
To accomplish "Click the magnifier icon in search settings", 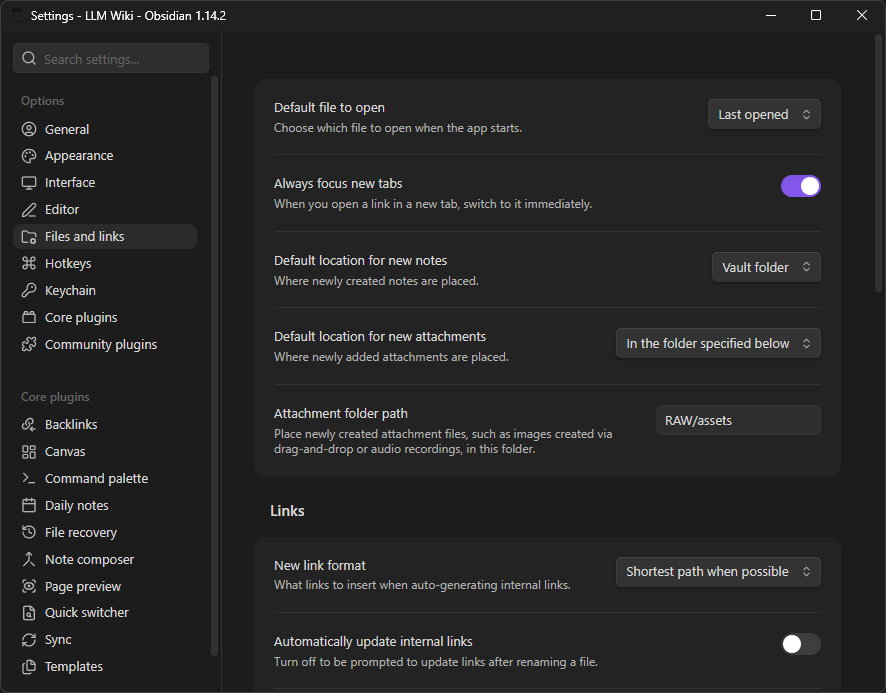I will [x=29, y=58].
